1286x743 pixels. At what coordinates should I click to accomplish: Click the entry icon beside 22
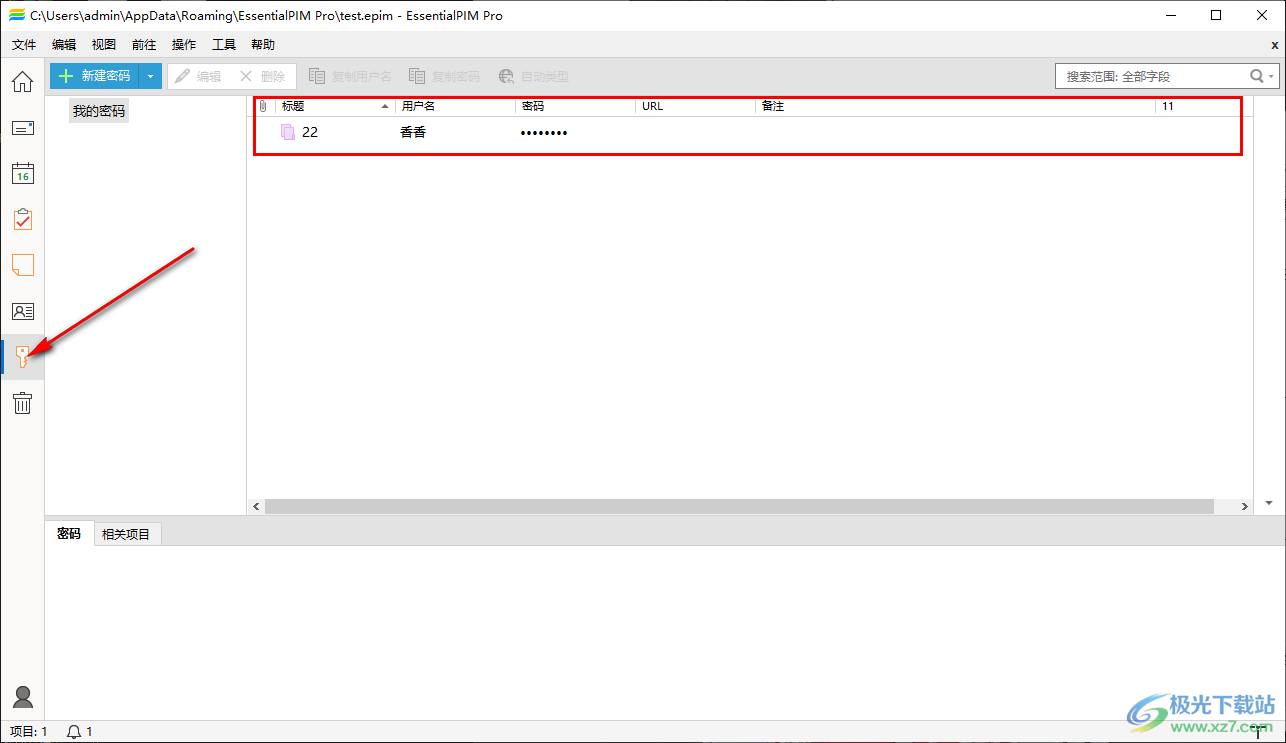288,132
